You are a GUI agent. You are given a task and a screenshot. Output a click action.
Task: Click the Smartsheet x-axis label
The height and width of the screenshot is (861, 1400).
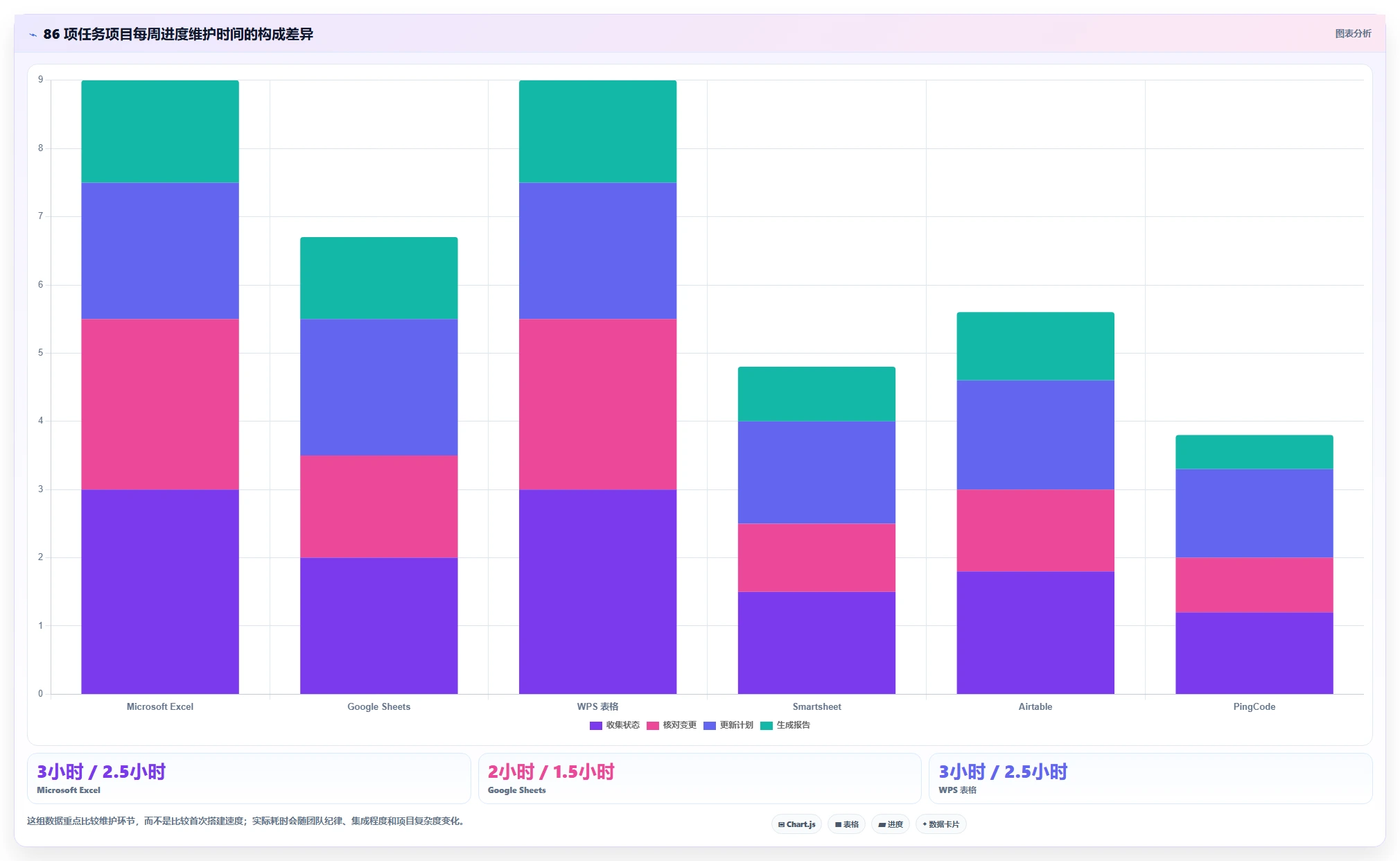click(816, 707)
